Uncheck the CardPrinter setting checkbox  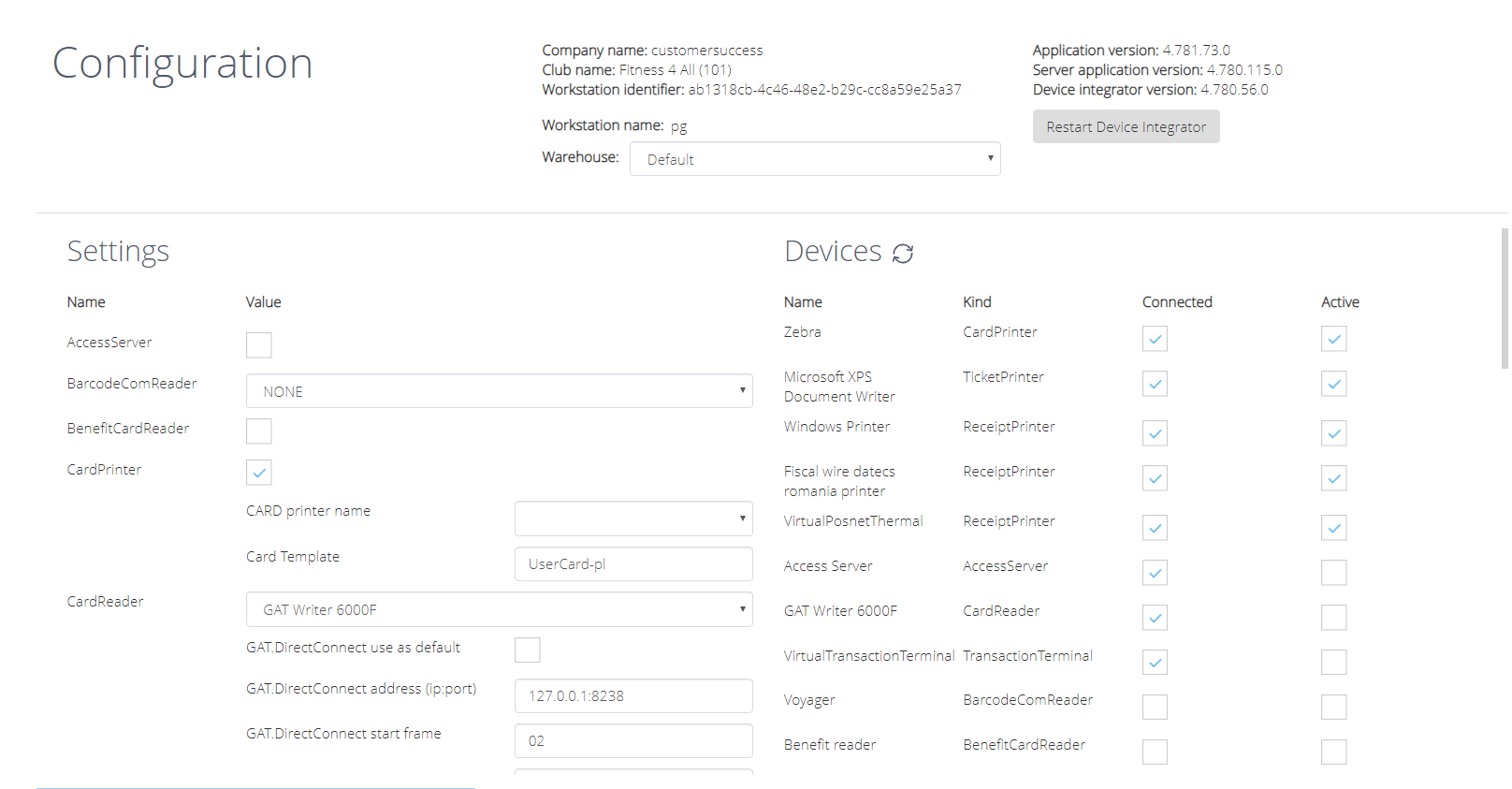[259, 473]
